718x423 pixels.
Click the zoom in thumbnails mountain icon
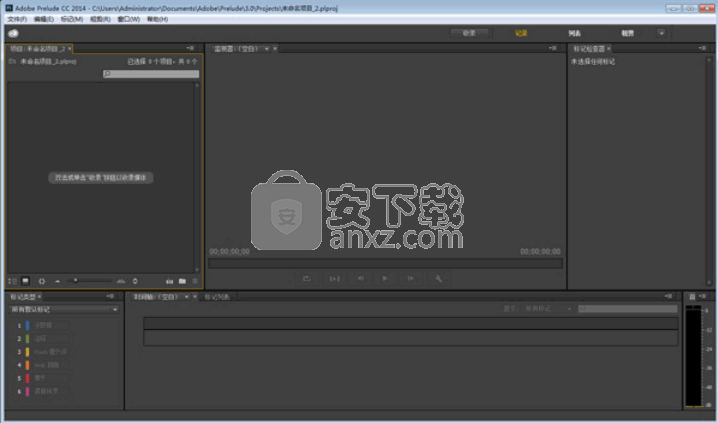pyautogui.click(x=121, y=281)
